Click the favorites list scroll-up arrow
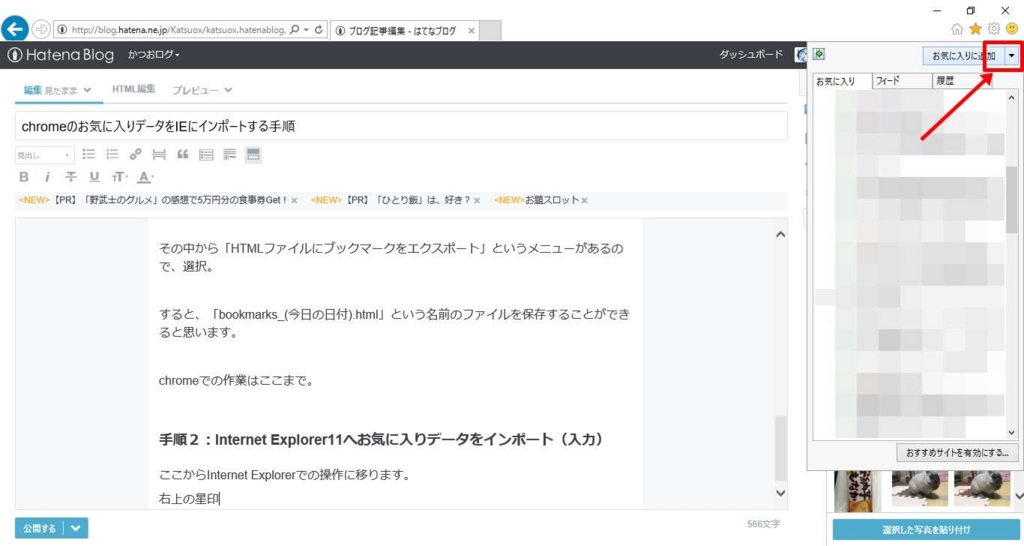1024x546 pixels. tap(1012, 98)
